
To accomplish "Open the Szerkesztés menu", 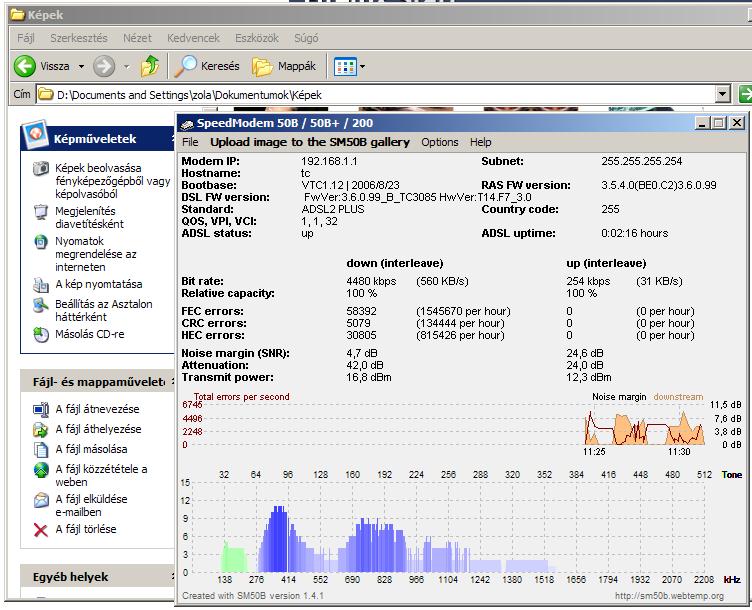I will pyautogui.click(x=79, y=38).
